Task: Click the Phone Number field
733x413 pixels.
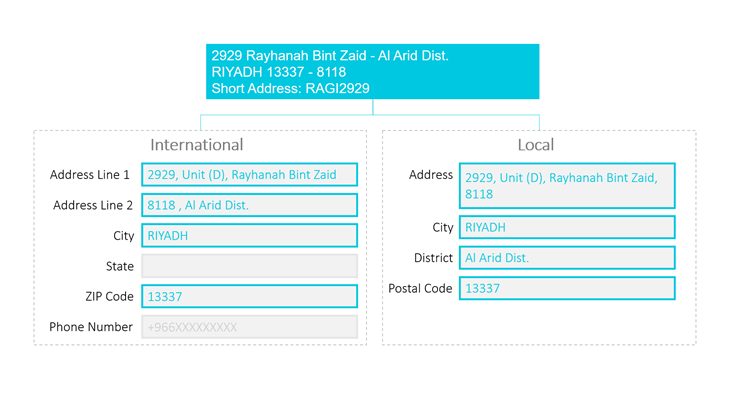Action: (x=249, y=327)
